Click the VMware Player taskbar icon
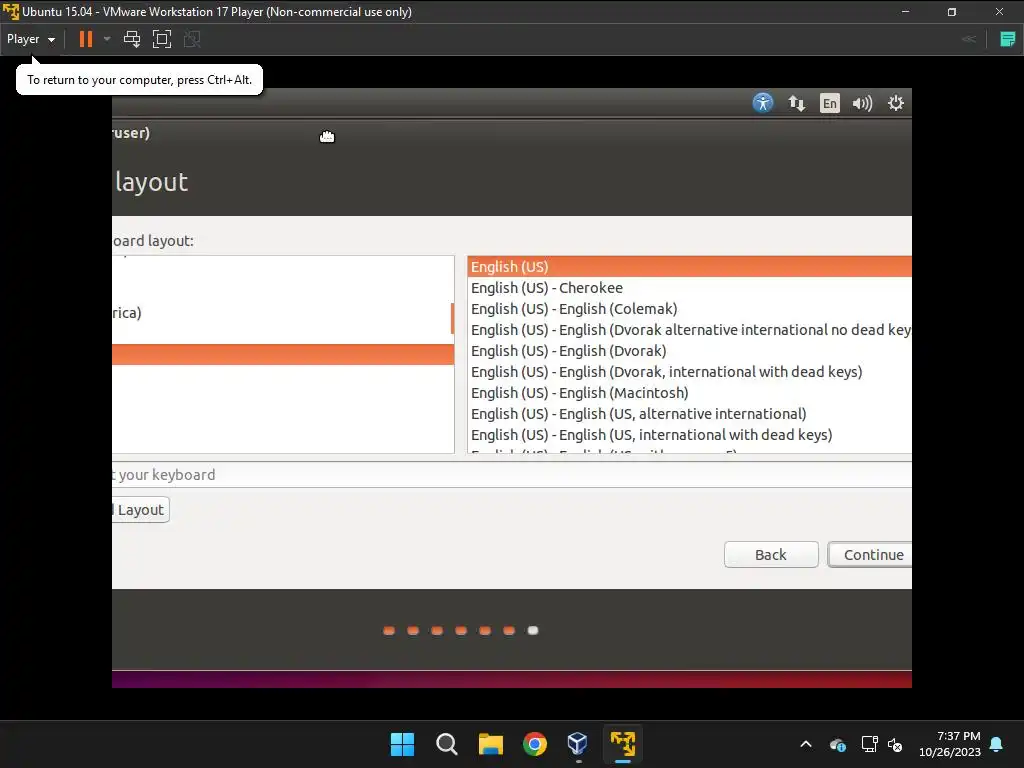This screenshot has height=768, width=1024. click(x=623, y=744)
